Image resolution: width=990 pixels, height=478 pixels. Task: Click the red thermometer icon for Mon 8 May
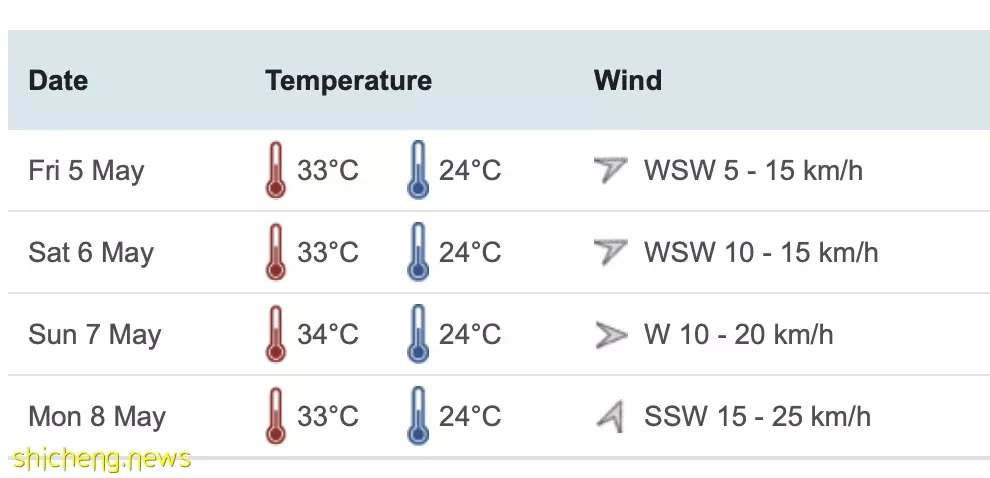coord(275,416)
